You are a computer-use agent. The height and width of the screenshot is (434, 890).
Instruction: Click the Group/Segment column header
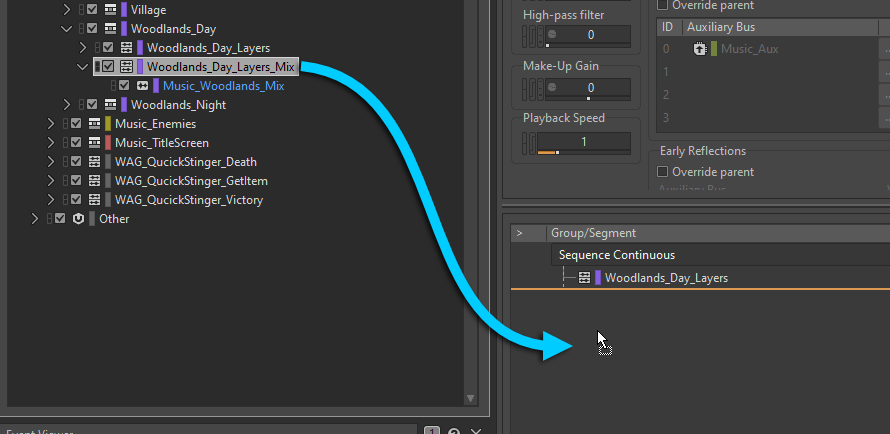click(x=593, y=233)
